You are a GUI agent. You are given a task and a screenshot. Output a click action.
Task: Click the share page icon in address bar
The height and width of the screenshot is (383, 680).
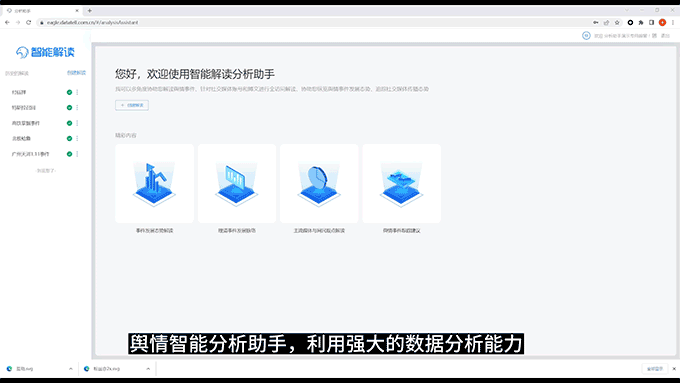coord(606,23)
